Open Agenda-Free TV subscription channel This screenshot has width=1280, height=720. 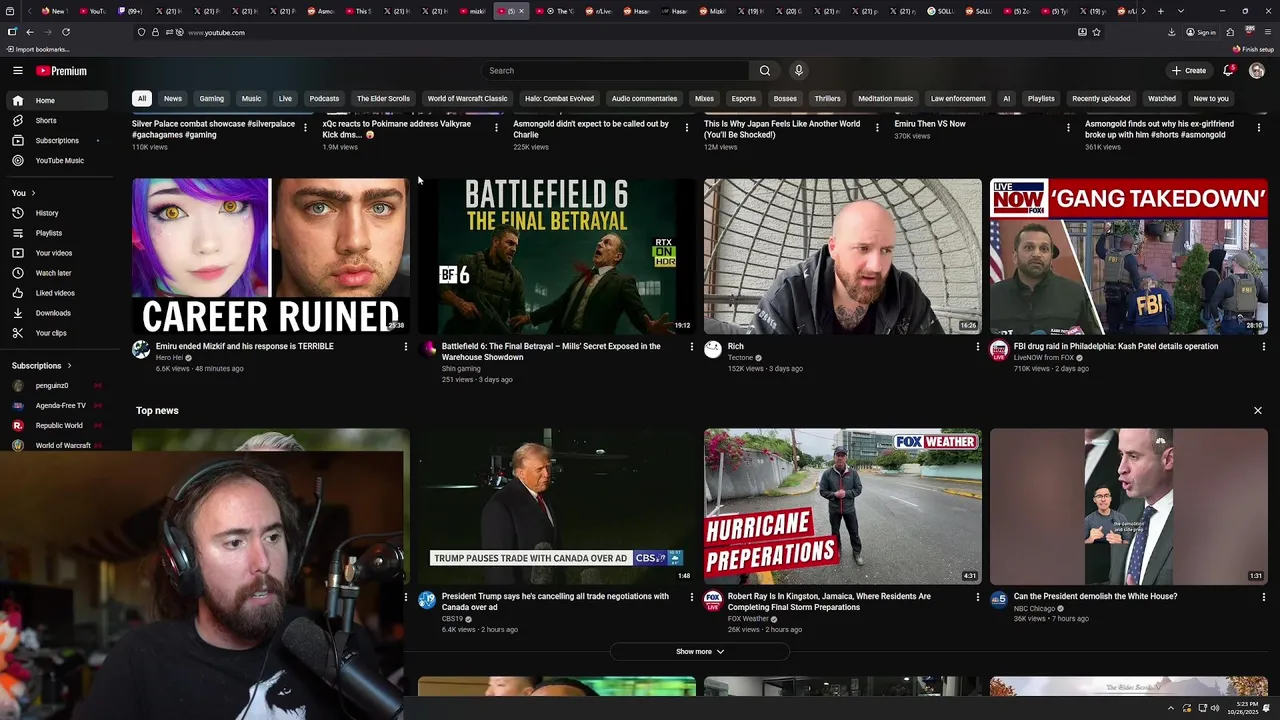point(55,405)
